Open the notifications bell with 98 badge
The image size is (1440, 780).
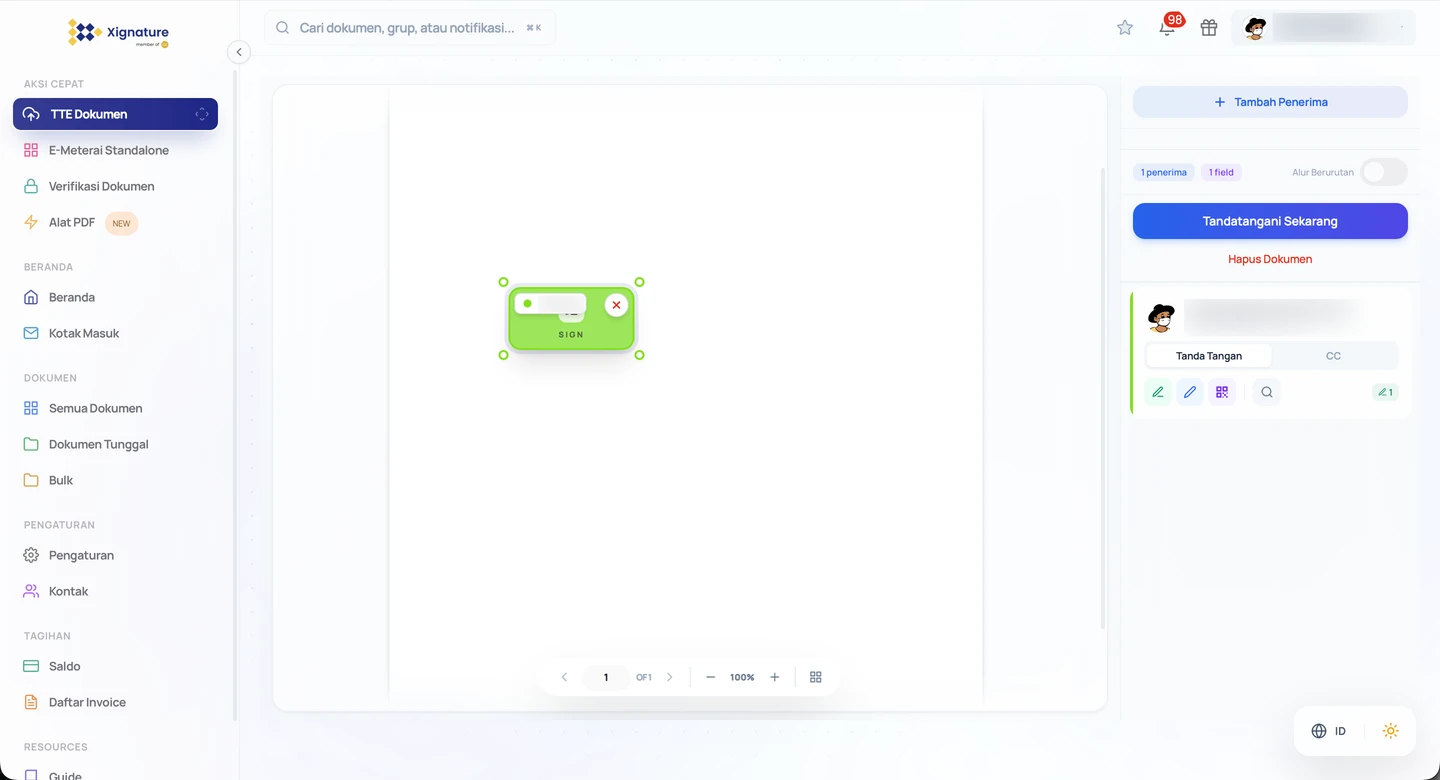pyautogui.click(x=1167, y=28)
